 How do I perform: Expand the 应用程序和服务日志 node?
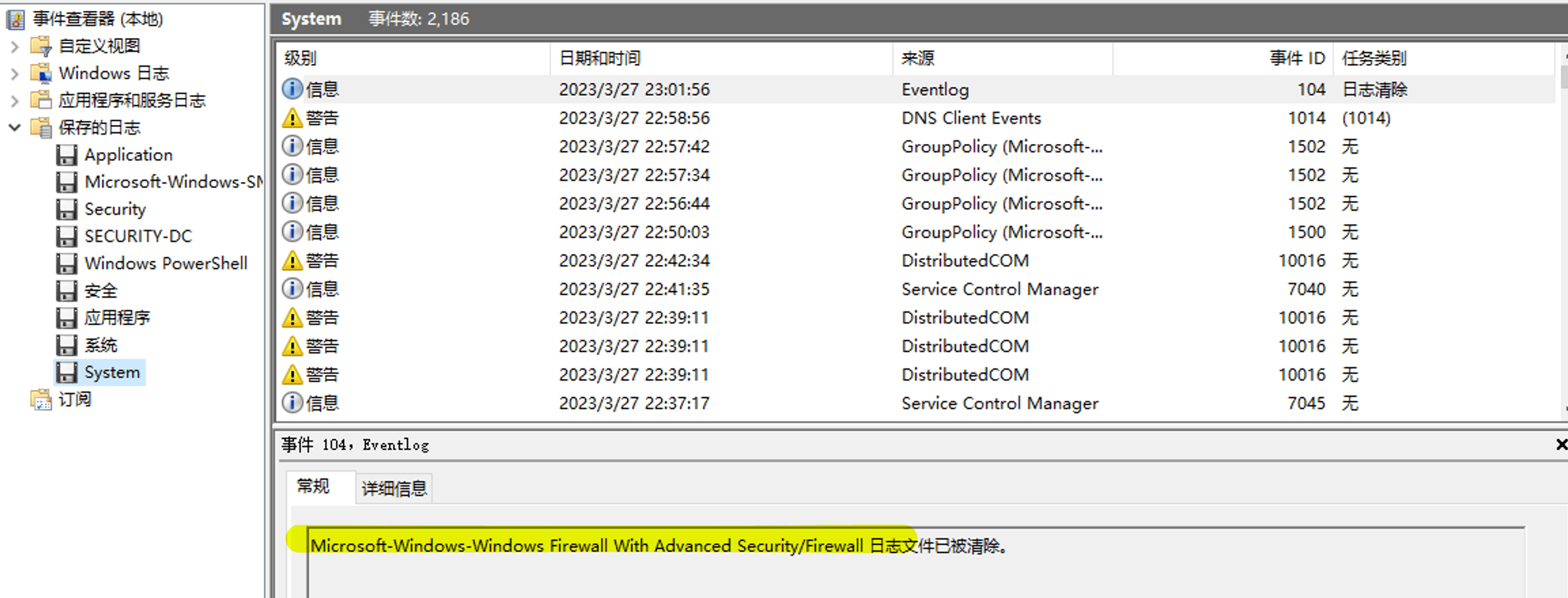coord(15,101)
